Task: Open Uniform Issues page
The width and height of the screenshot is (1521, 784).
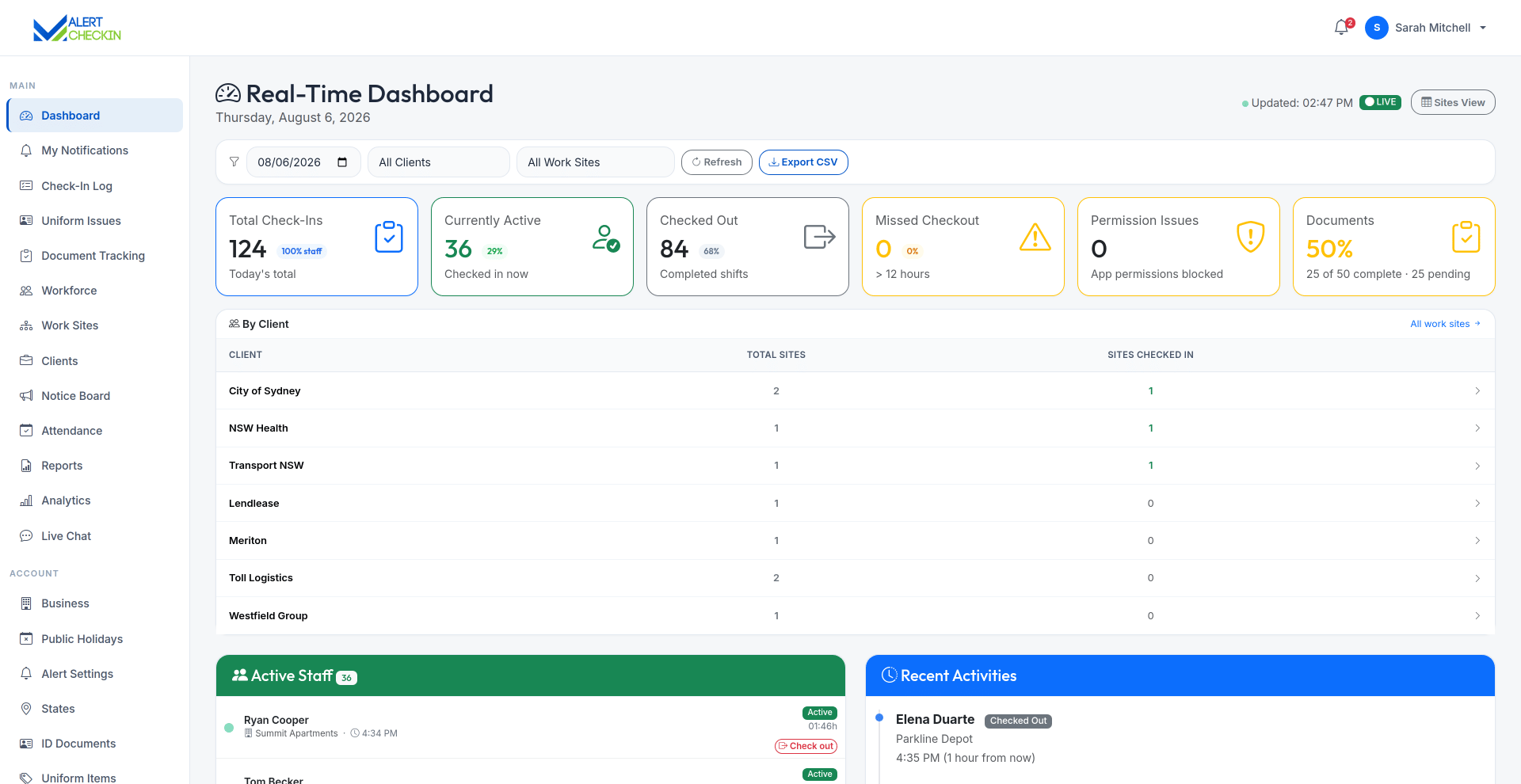Action: tap(95, 221)
